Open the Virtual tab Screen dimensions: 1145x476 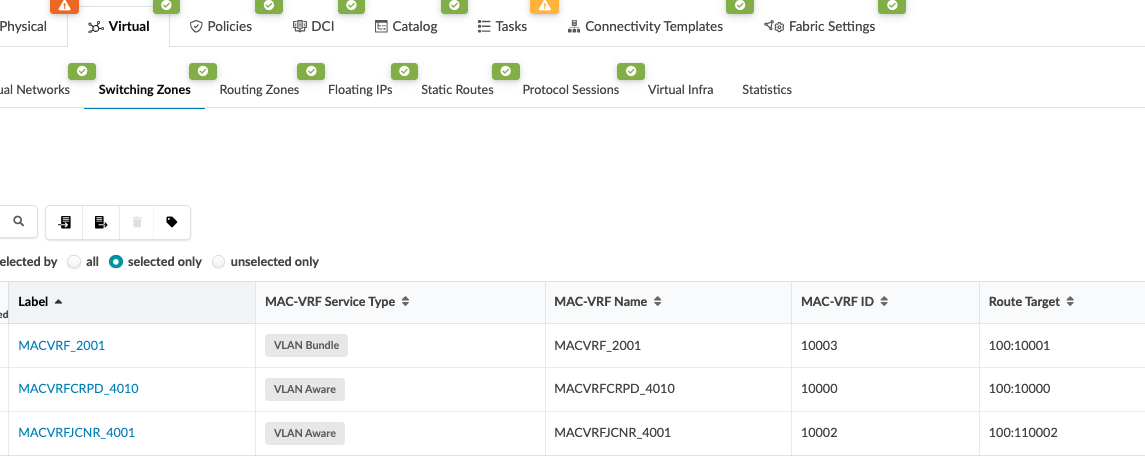pyautogui.click(x=118, y=26)
